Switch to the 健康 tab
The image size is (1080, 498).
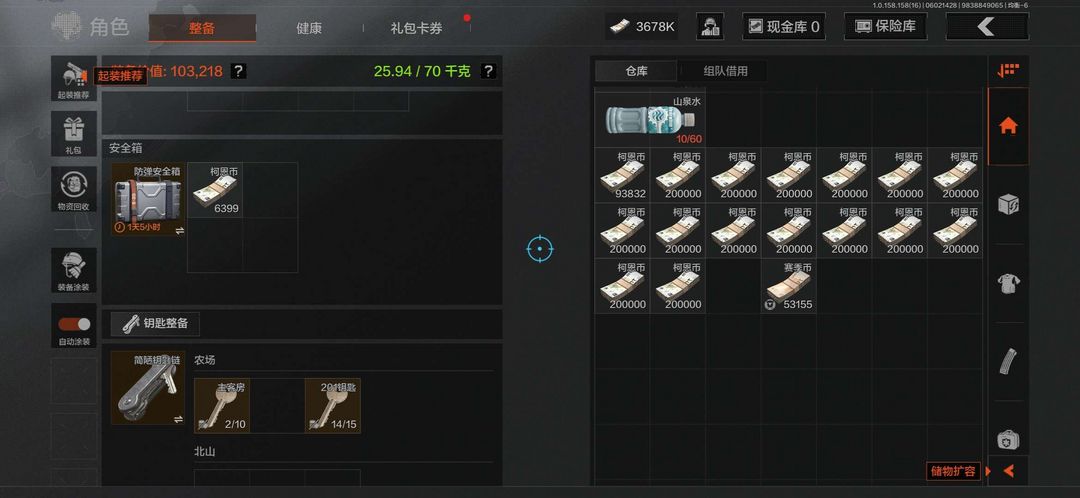[309, 28]
